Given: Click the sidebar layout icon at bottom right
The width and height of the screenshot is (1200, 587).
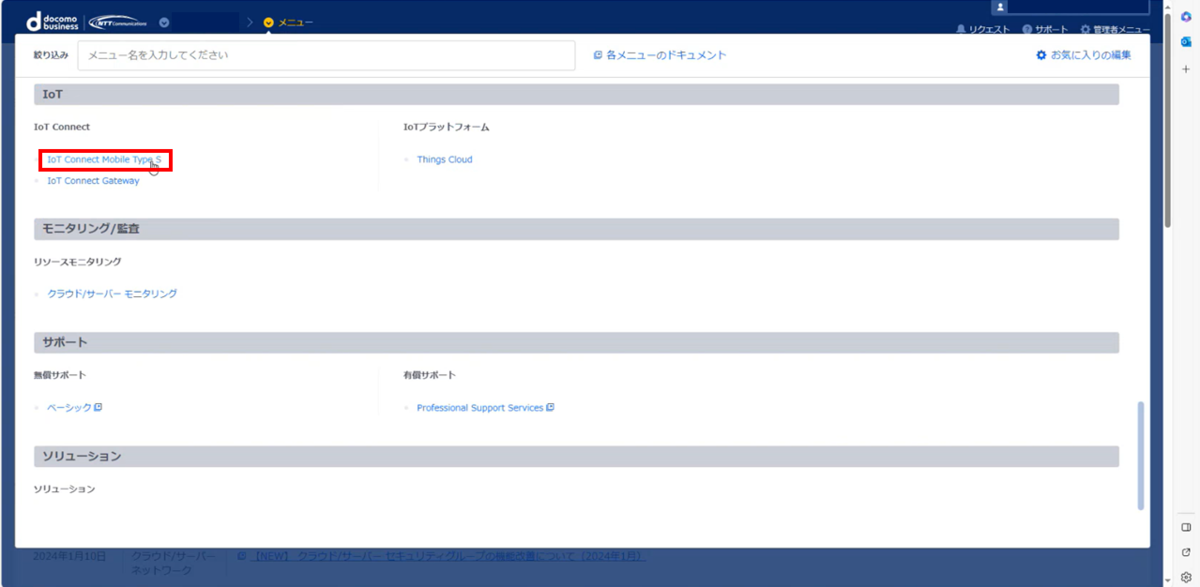Looking at the screenshot, I should (1186, 527).
